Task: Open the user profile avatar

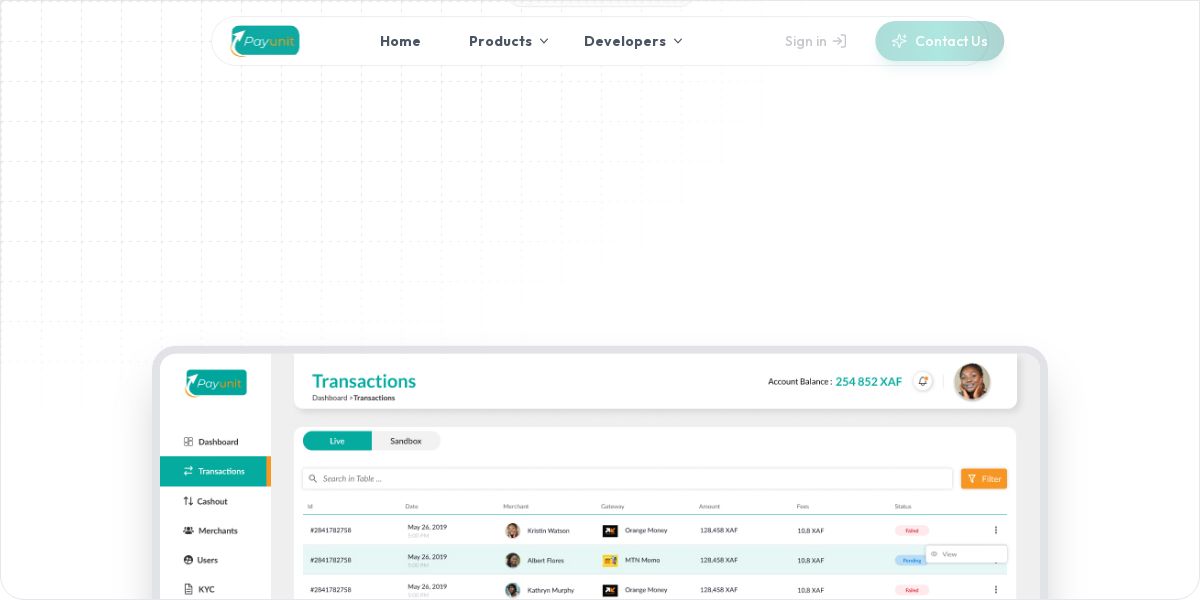Action: pos(972,381)
